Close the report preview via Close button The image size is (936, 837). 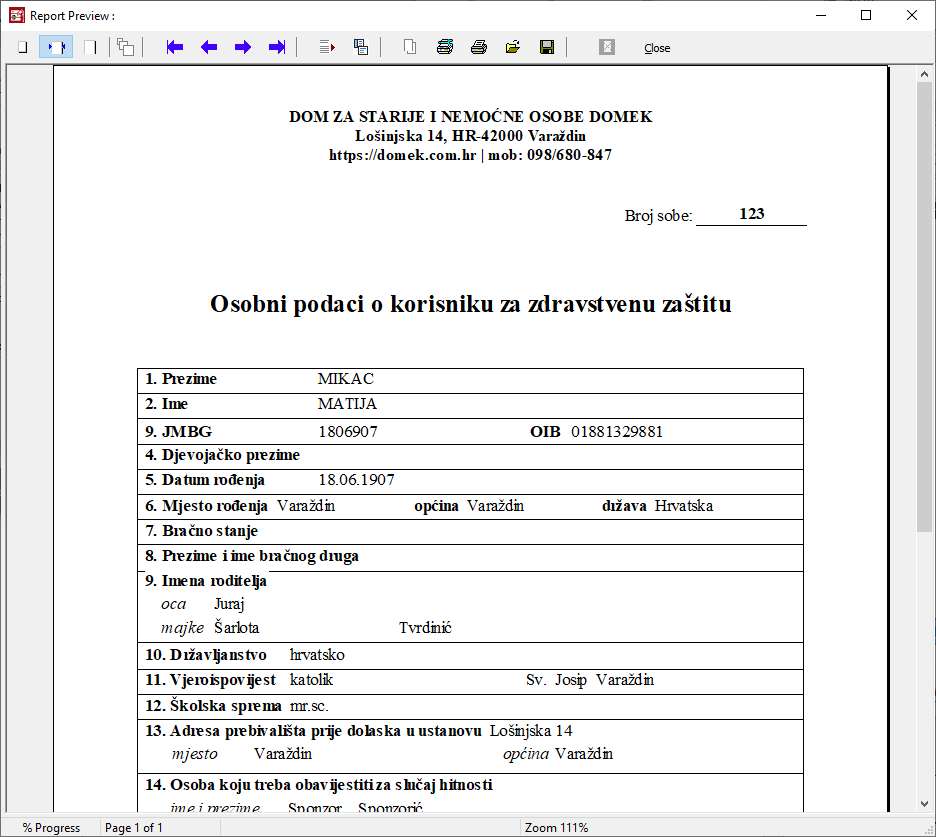click(x=657, y=48)
